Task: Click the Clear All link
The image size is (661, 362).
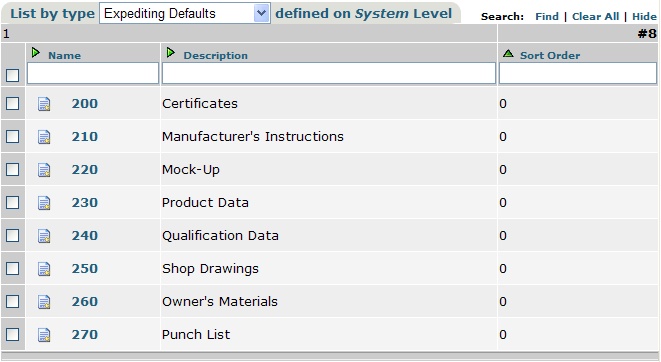Action: coord(595,16)
